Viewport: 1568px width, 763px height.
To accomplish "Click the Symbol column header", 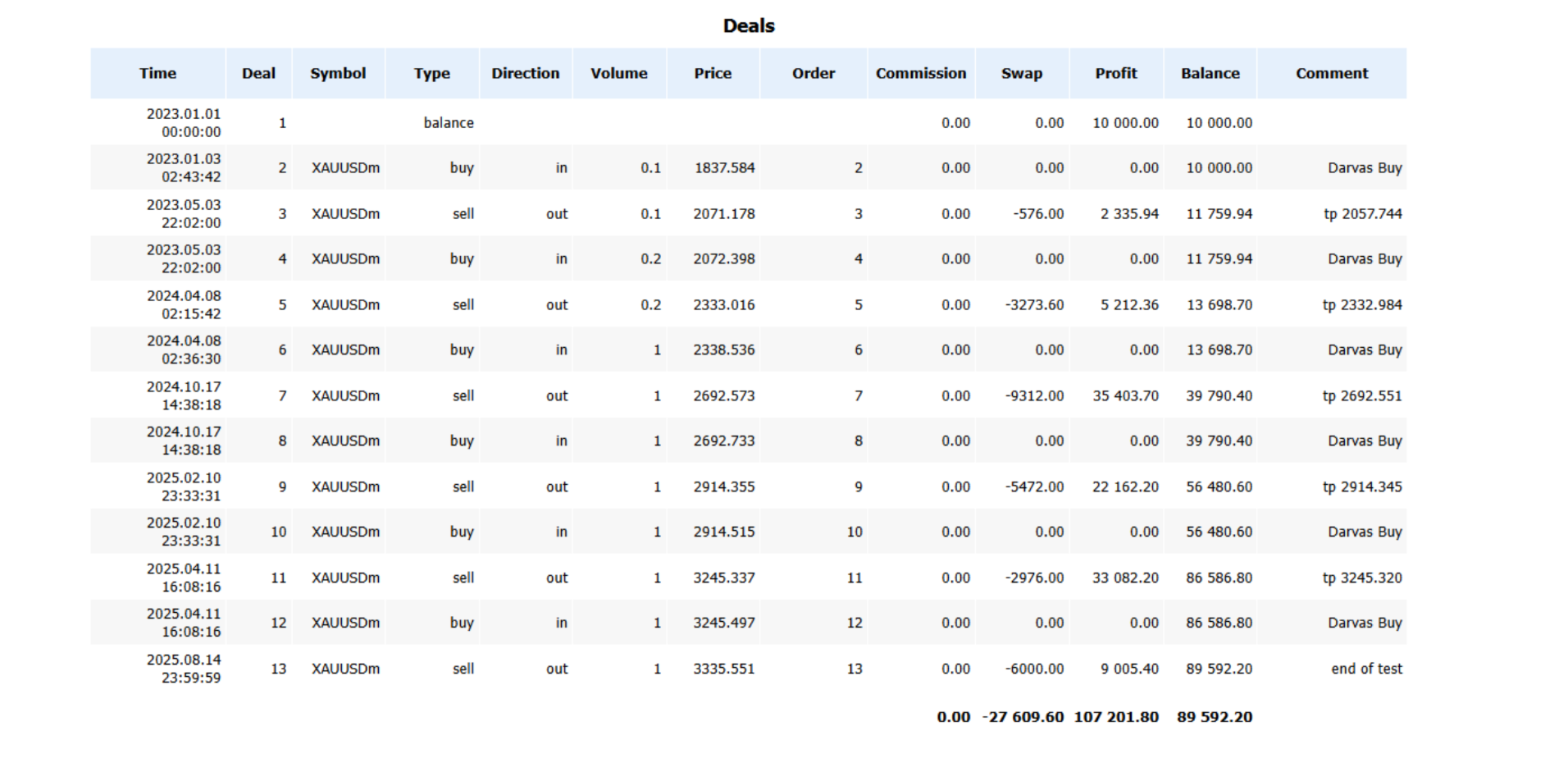I will point(338,73).
